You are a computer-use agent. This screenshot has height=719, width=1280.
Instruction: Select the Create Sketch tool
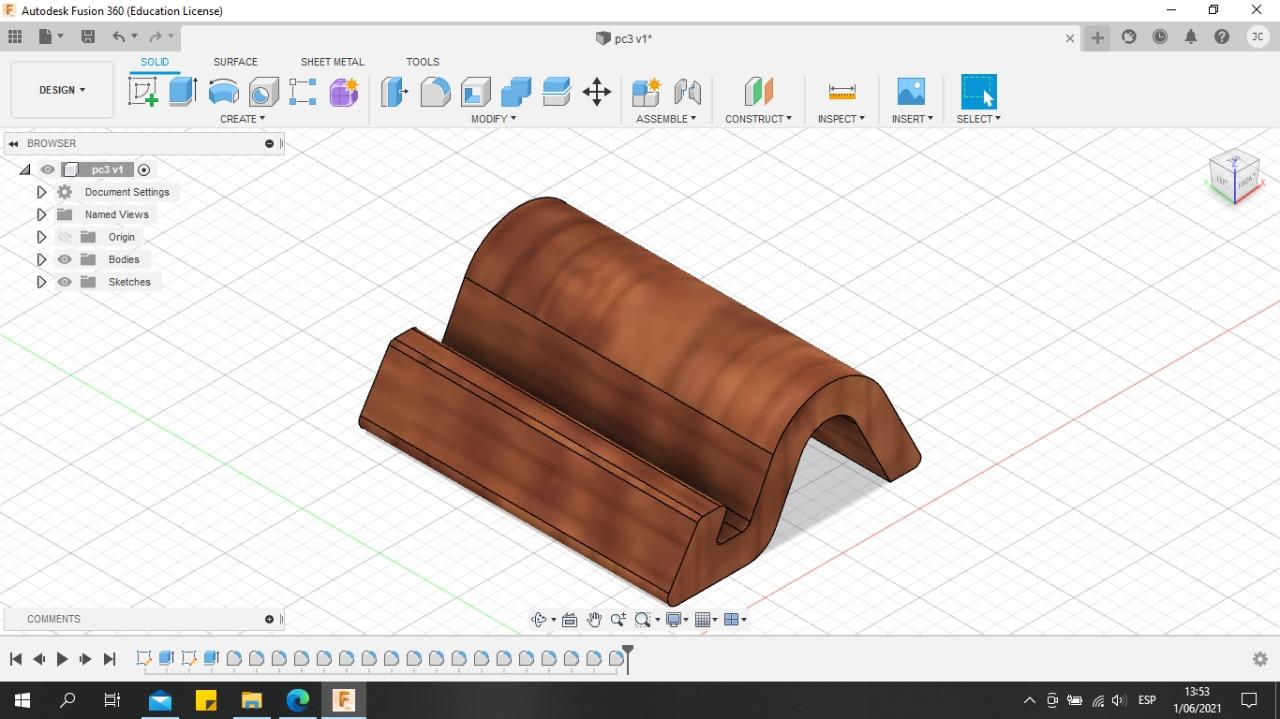(143, 92)
